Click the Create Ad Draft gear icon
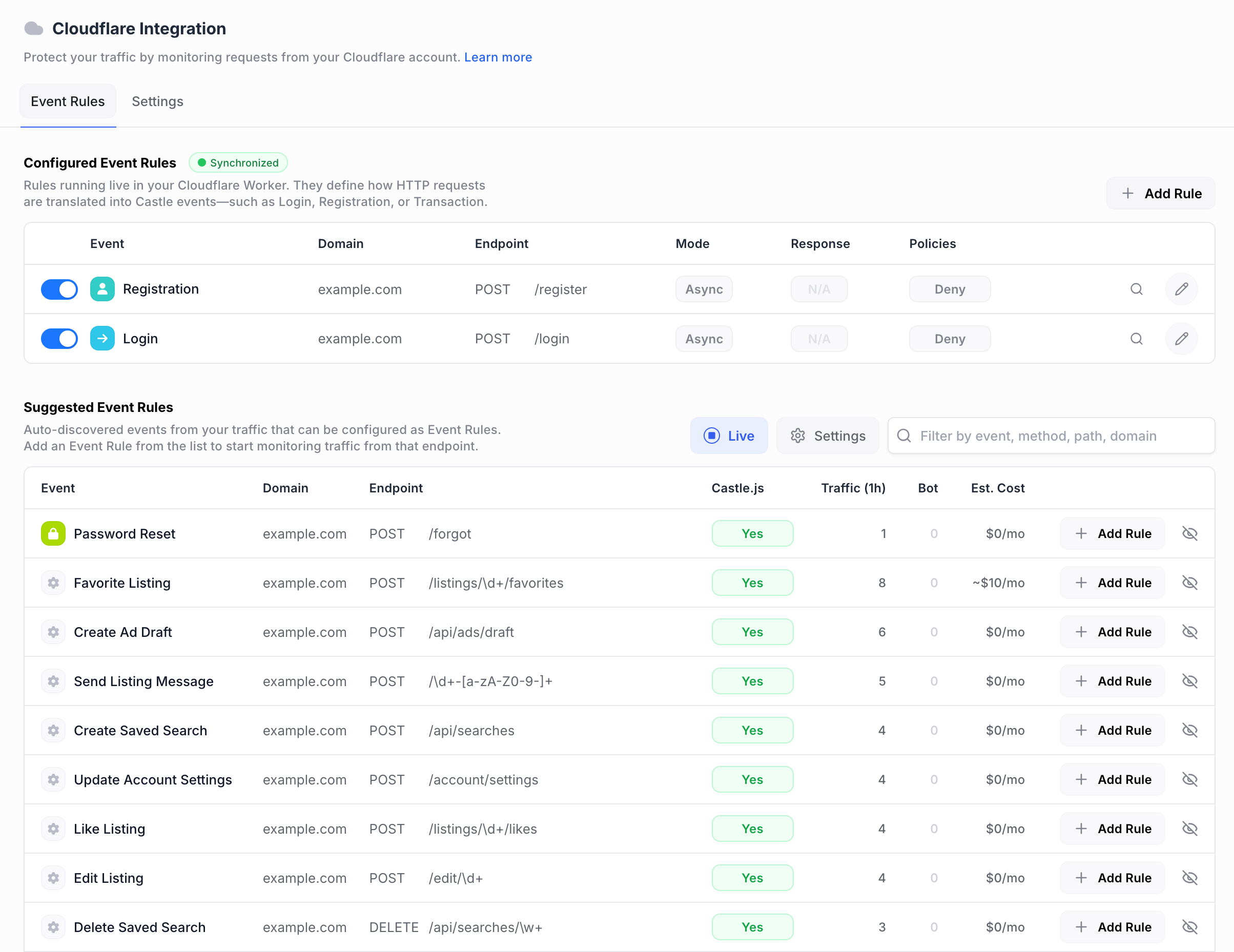Image resolution: width=1234 pixels, height=952 pixels. (x=53, y=632)
